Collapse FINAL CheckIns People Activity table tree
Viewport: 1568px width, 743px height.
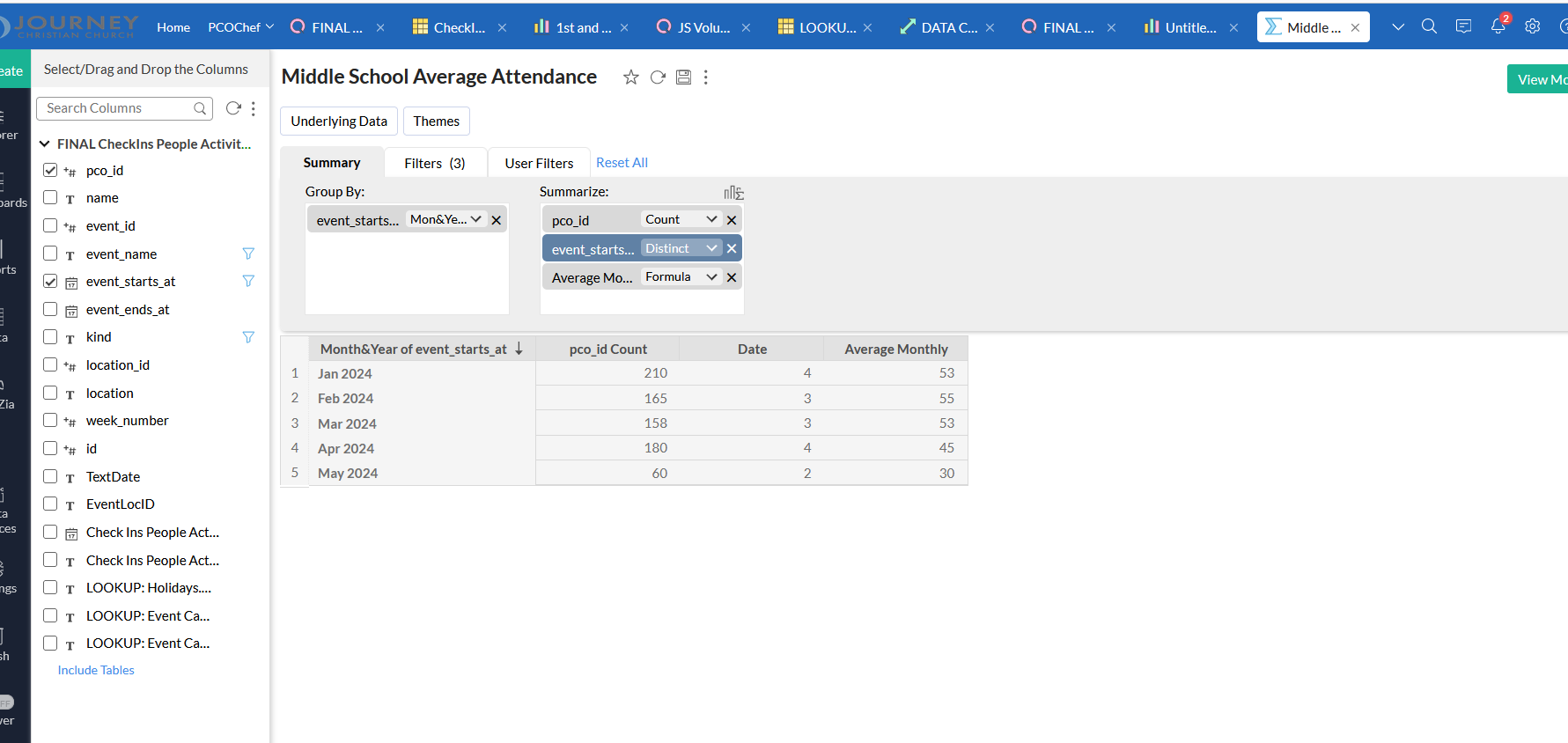(x=44, y=143)
